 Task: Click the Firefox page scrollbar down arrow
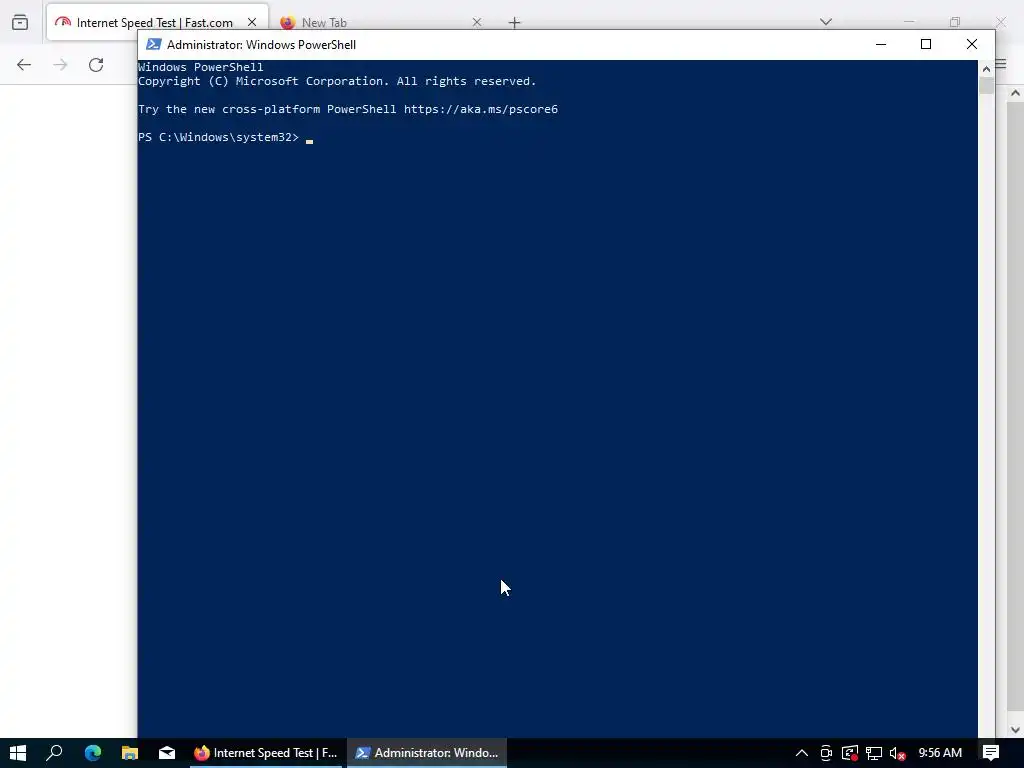point(1015,729)
